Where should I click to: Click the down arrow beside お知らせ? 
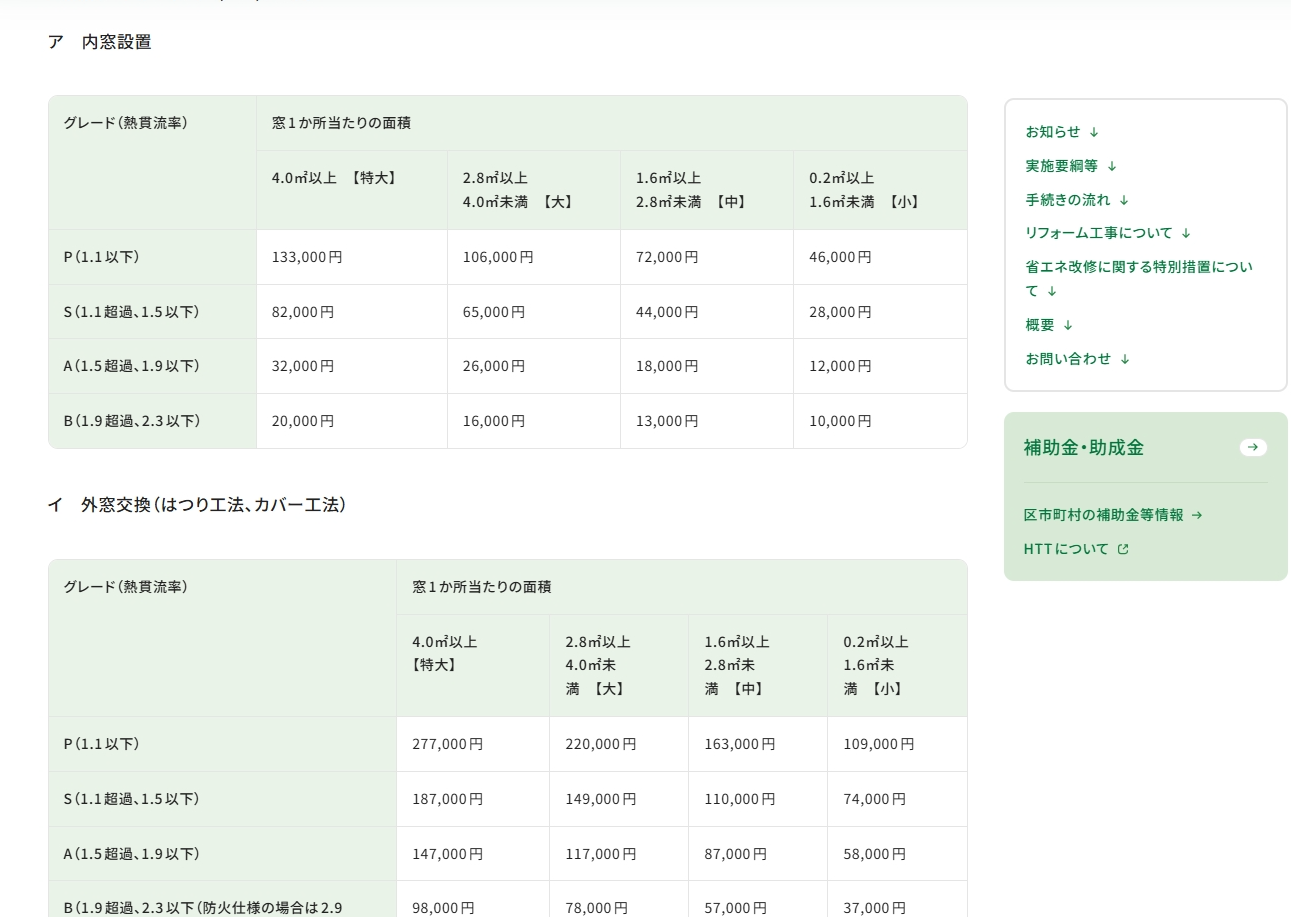1094,131
